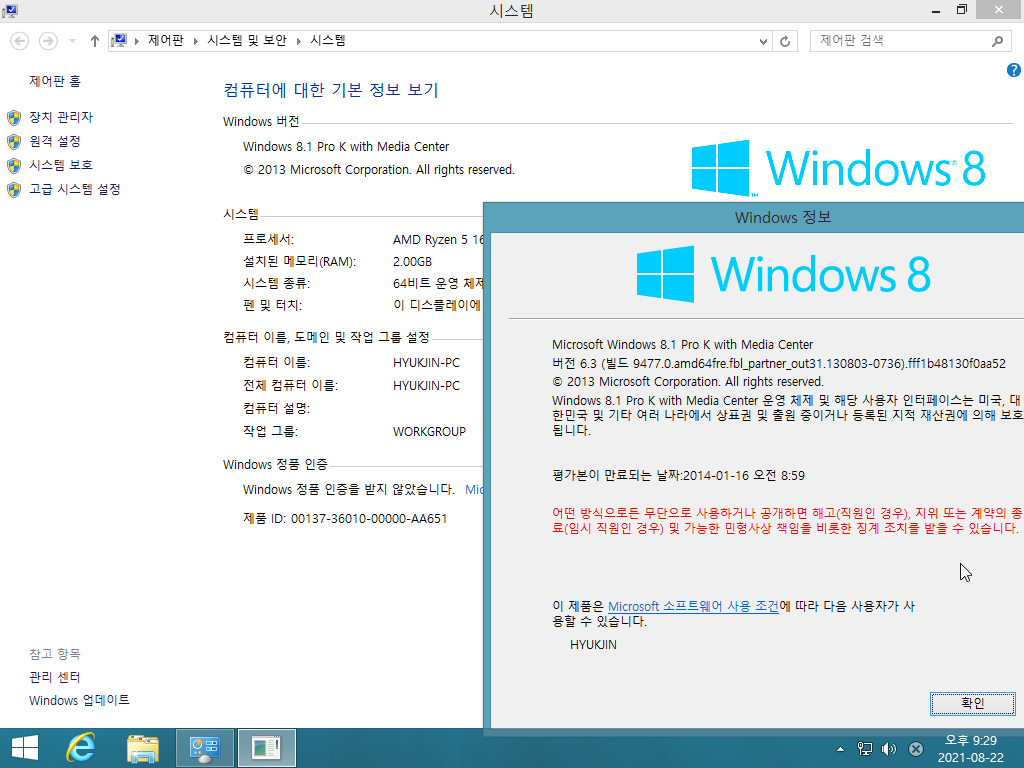Viewport: 1024px width, 768px height.
Task: Click the network tray icon
Action: (x=865, y=749)
